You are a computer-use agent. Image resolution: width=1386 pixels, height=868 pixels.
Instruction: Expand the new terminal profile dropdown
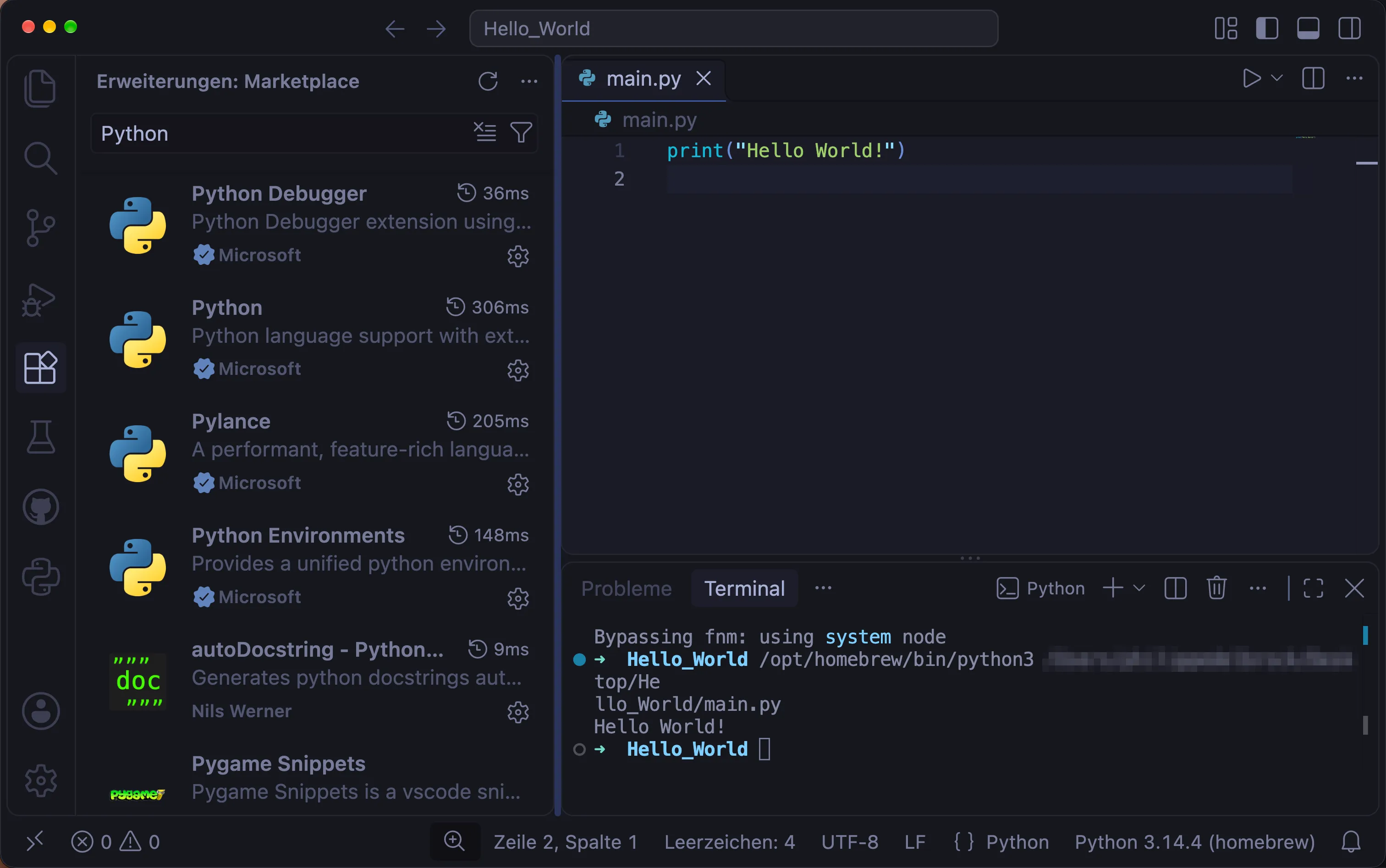(1139, 588)
